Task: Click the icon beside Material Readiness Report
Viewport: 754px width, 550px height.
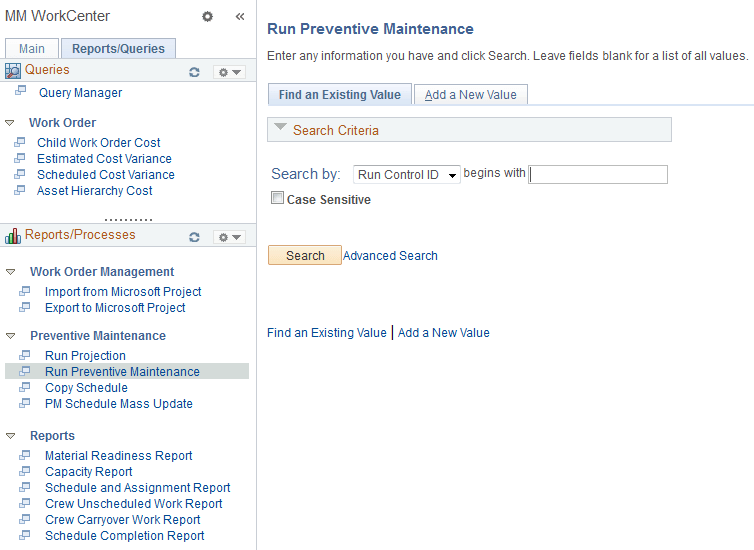Action: tap(25, 455)
